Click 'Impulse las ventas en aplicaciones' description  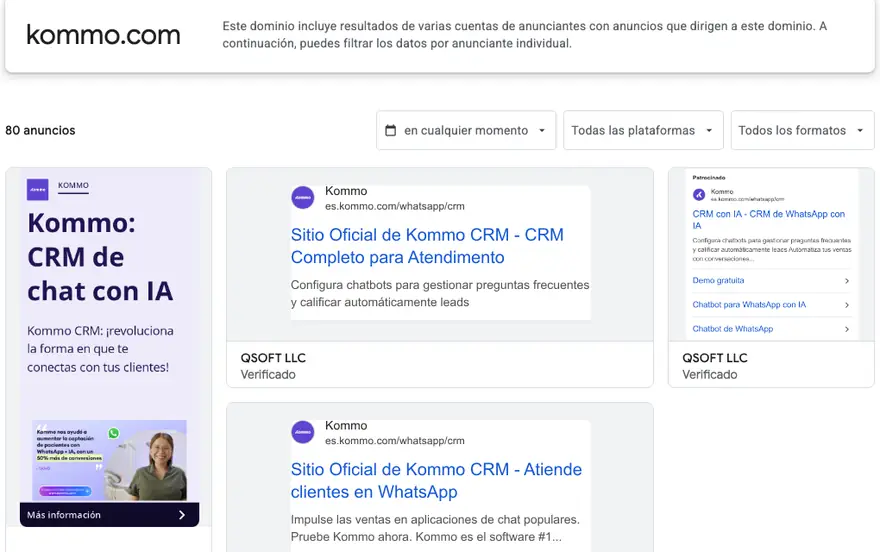coord(435,528)
